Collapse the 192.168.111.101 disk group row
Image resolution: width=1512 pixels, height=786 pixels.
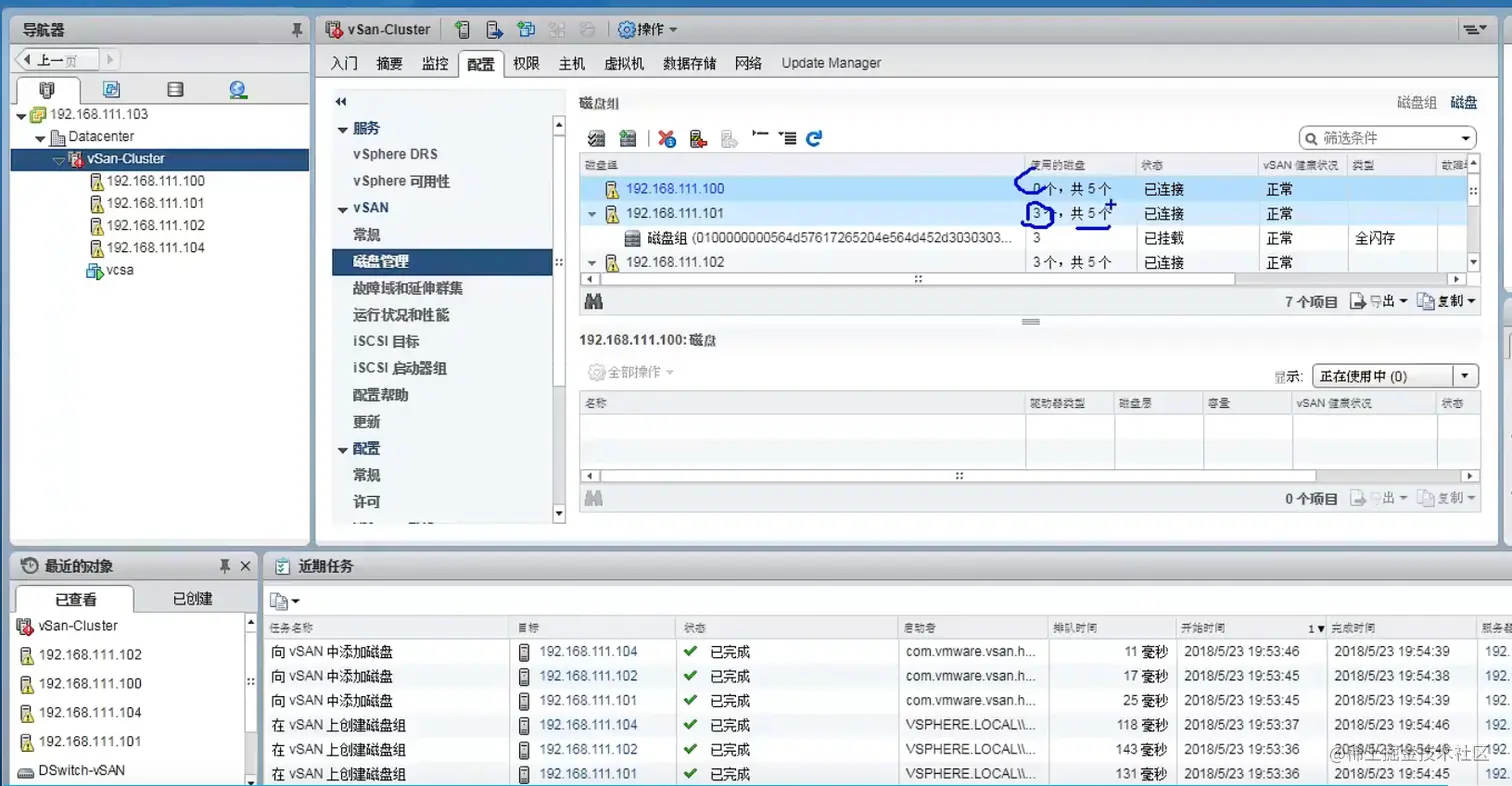coord(591,214)
